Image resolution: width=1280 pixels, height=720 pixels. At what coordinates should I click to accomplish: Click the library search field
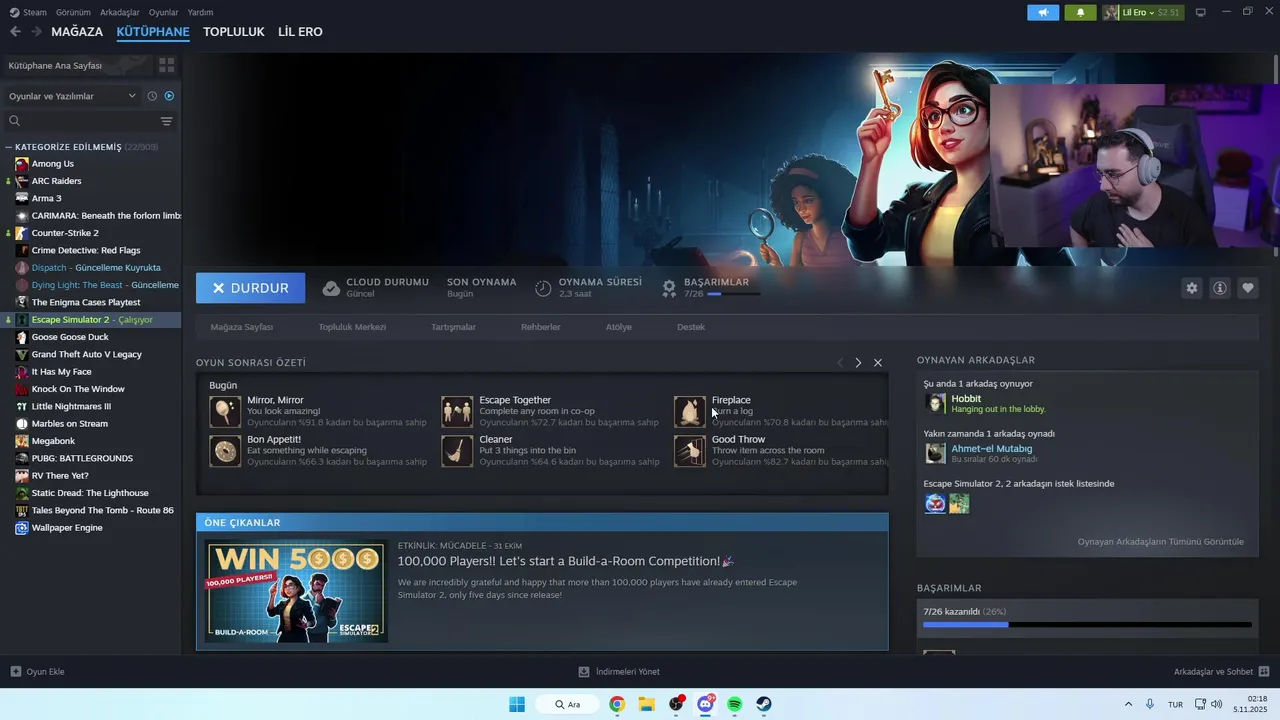pyautogui.click(x=82, y=121)
